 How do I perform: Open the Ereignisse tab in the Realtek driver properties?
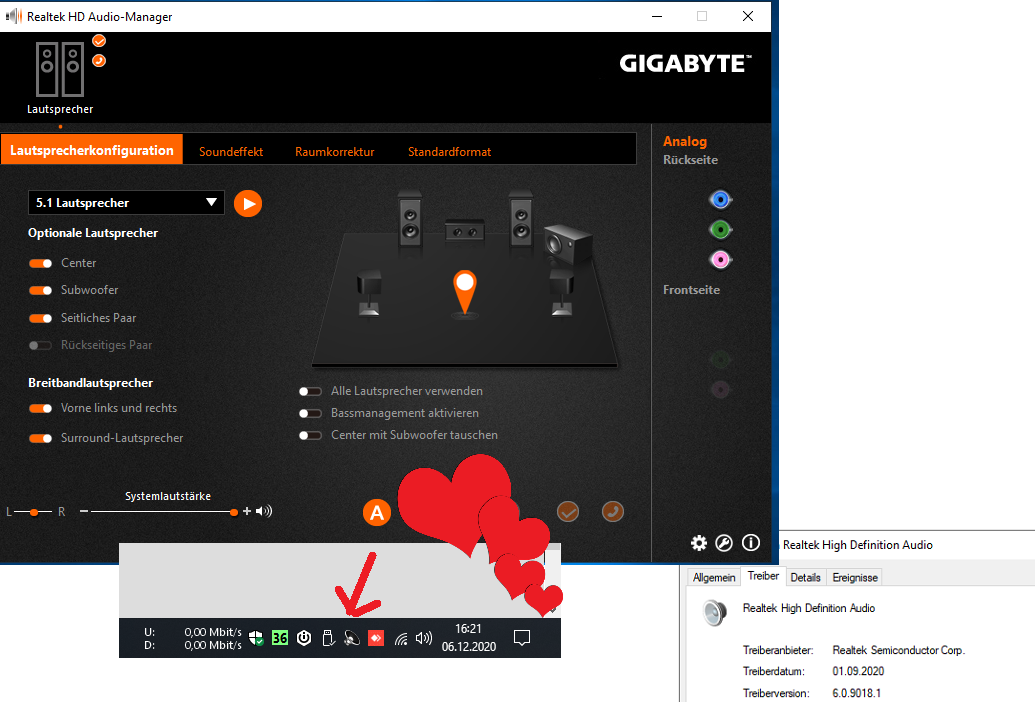[x=855, y=577]
